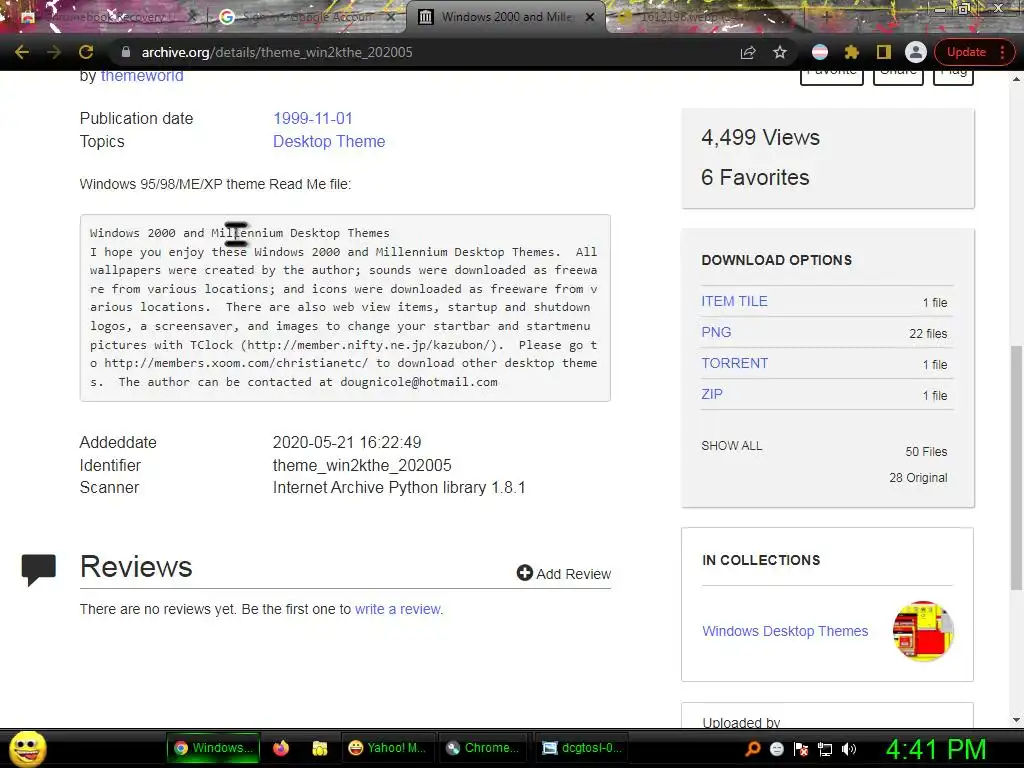Click the orange magnifier tray icon
This screenshot has width=1024, height=768.
pyautogui.click(x=753, y=748)
